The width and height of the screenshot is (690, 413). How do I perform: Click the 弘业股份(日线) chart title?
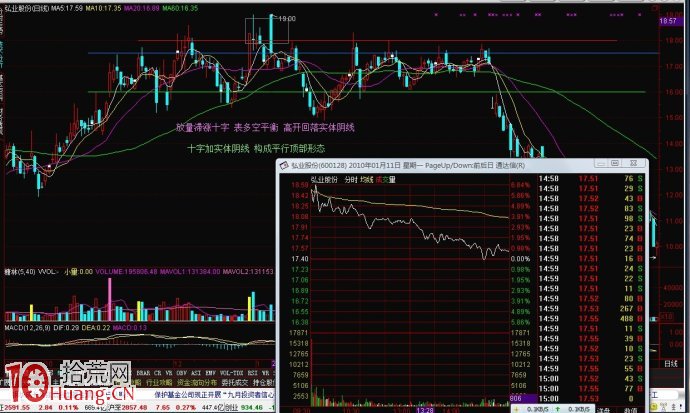(x=27, y=8)
